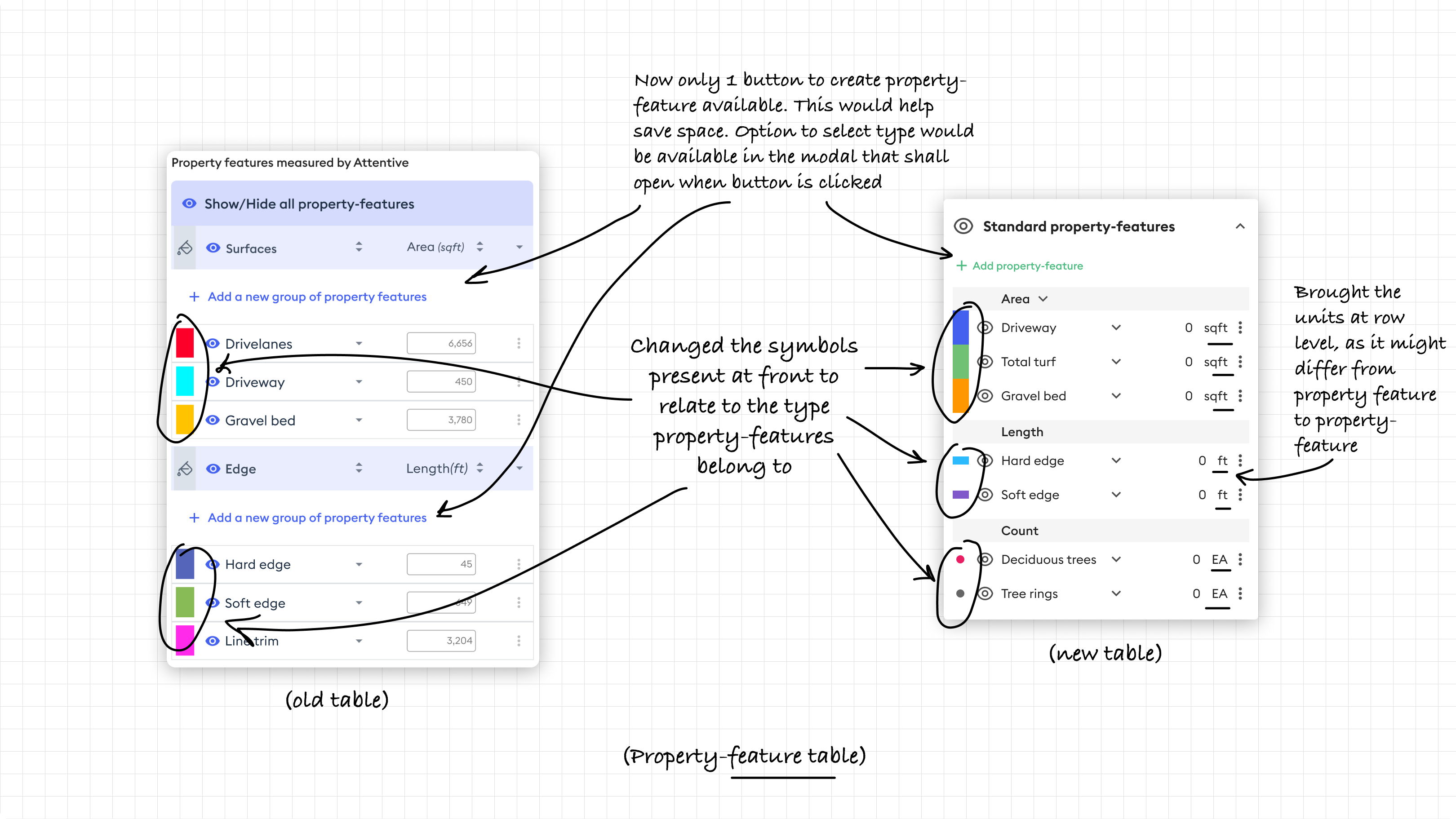This screenshot has height=819, width=1456.
Task: Open kebab menu for Drivelanes row
Action: click(518, 343)
